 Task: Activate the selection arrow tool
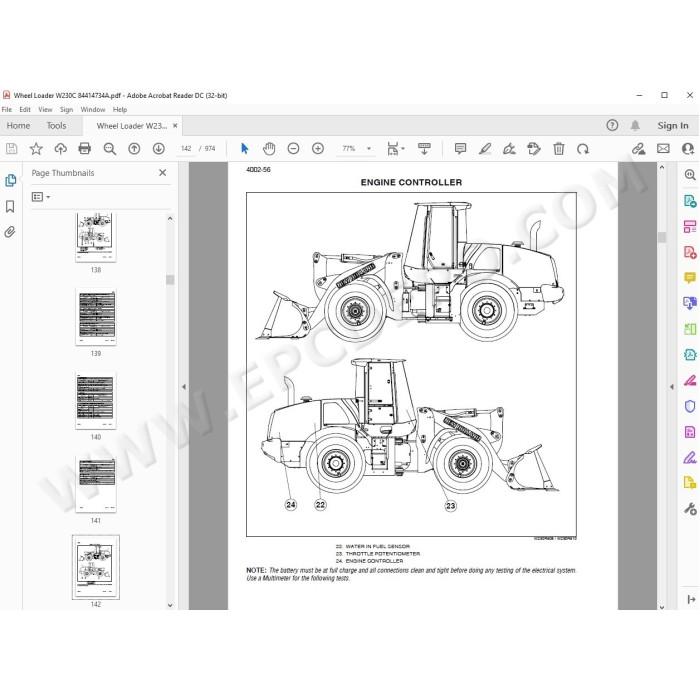point(245,149)
